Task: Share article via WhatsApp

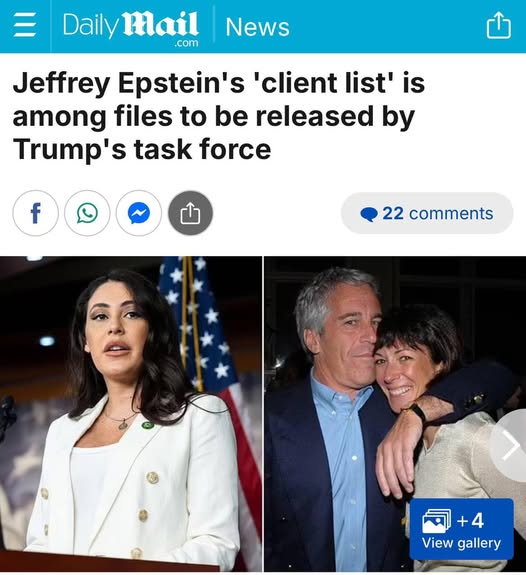Action: (x=87, y=213)
